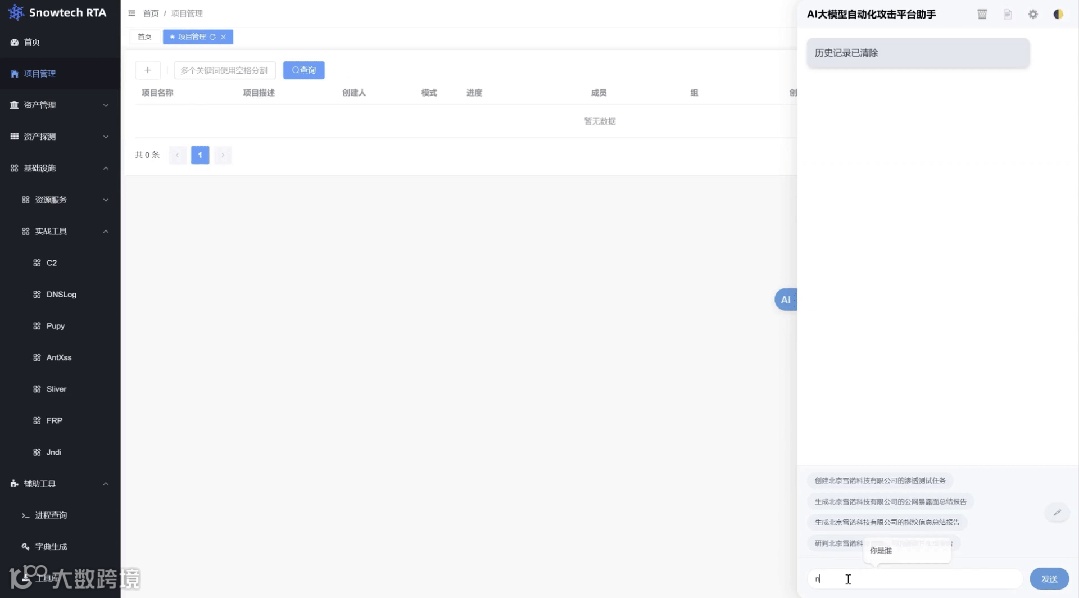Screen dimensions: 1079x598
Task: Choose the 公网暴露面总结报告 prompt suggestion
Action: point(890,502)
